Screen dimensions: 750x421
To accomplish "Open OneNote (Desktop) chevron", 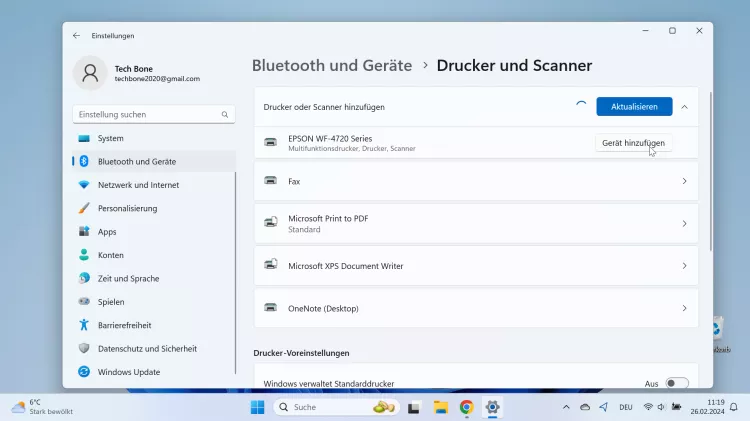I will pyautogui.click(x=684, y=308).
